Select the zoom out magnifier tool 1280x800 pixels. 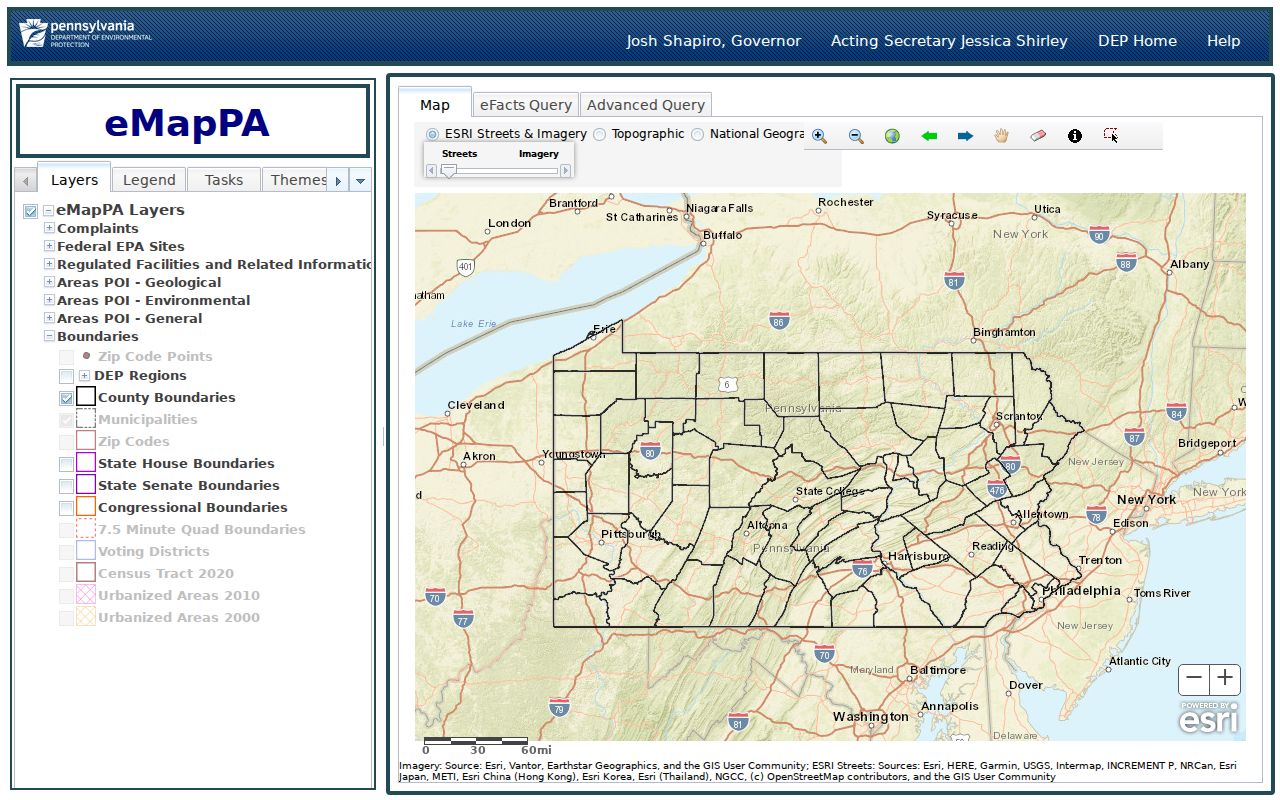pyautogui.click(x=856, y=136)
